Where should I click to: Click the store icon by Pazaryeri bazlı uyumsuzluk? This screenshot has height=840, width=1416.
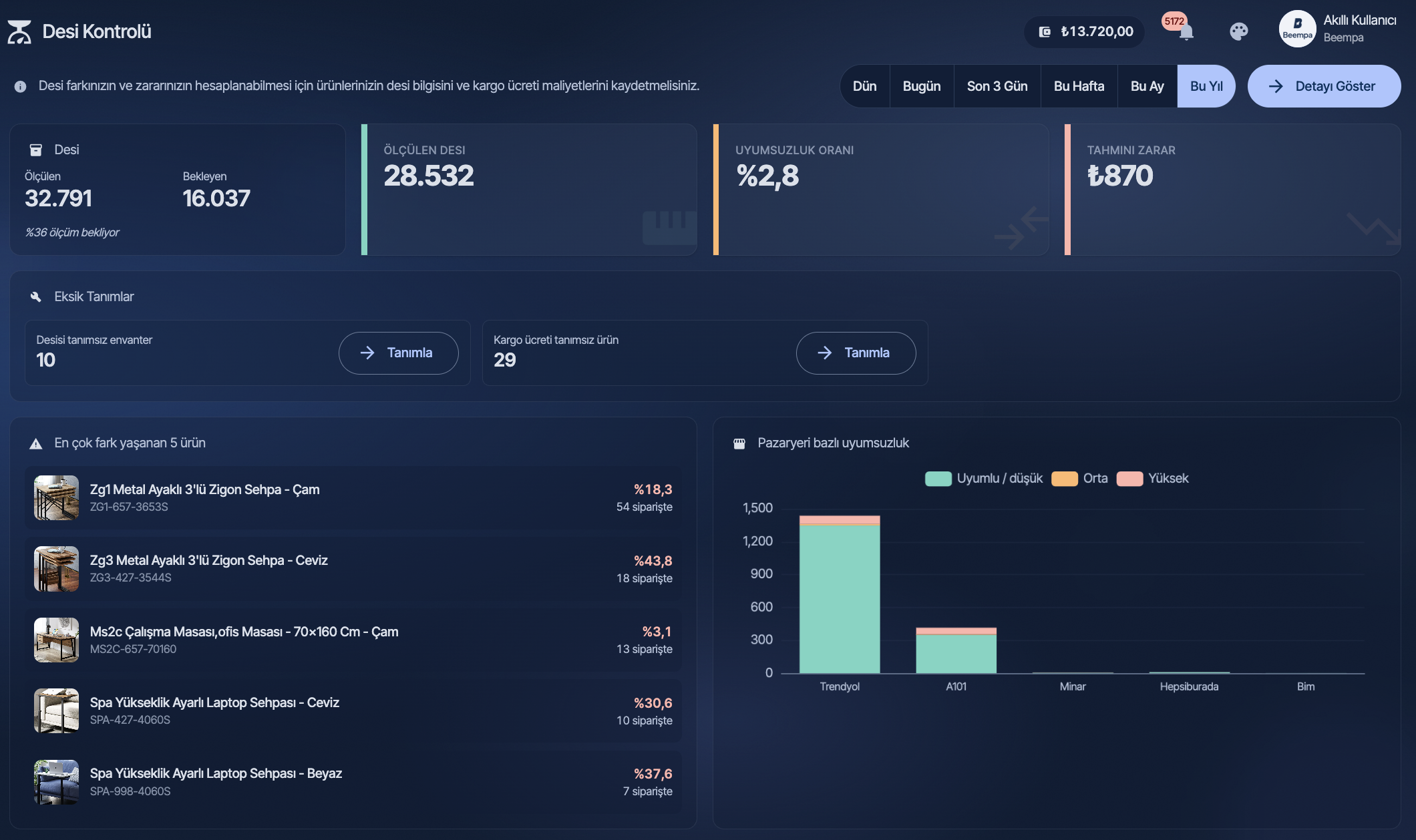tap(739, 443)
